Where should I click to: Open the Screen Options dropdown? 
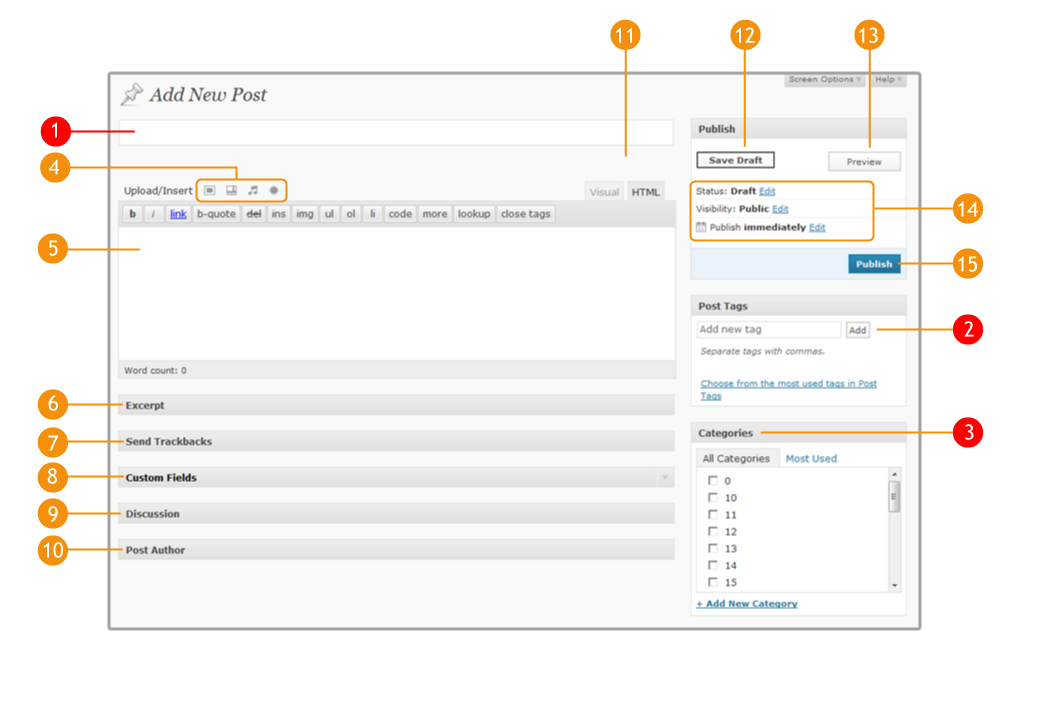(825, 80)
